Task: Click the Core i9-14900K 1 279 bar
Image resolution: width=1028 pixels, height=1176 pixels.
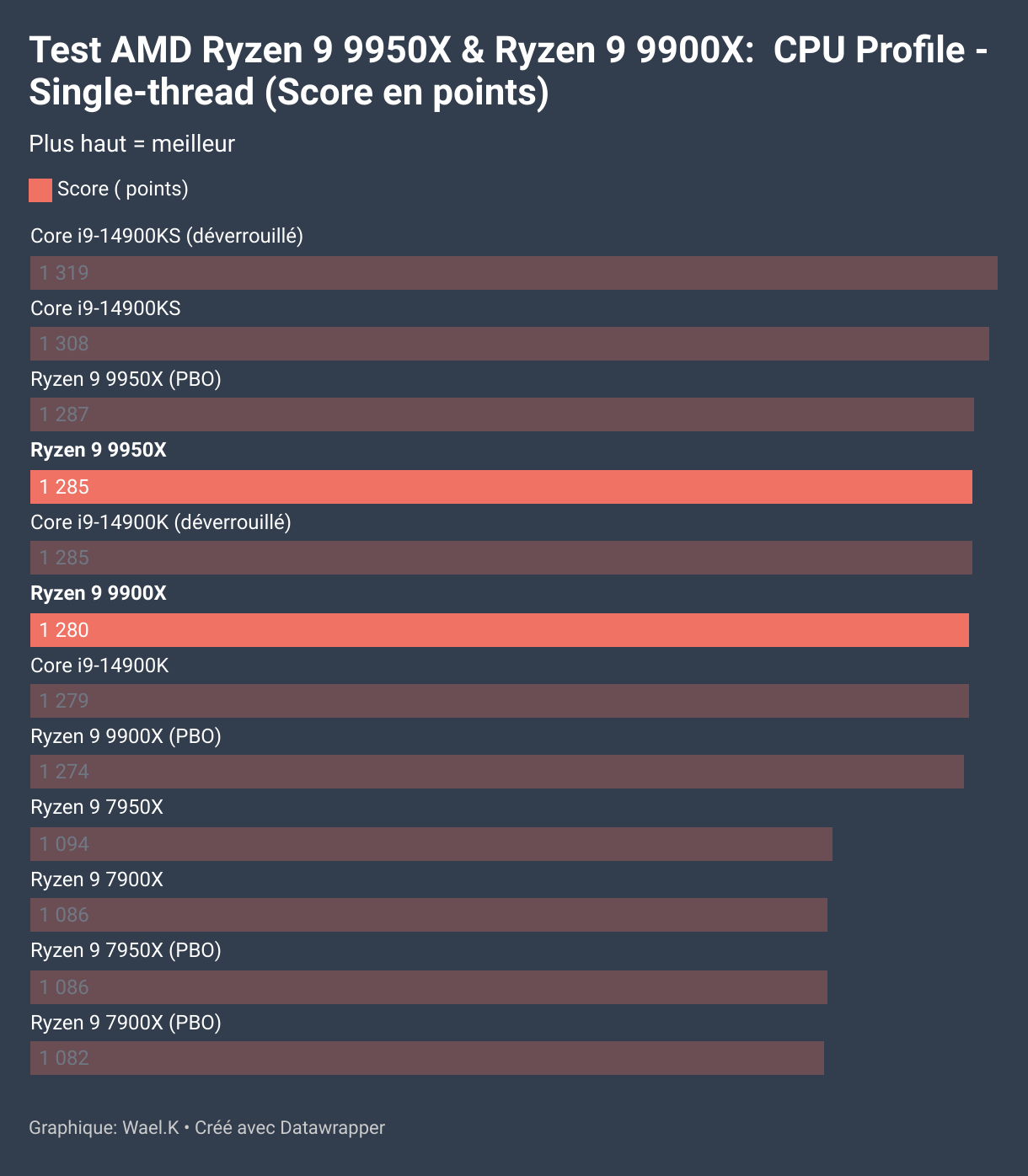Action: click(x=500, y=701)
